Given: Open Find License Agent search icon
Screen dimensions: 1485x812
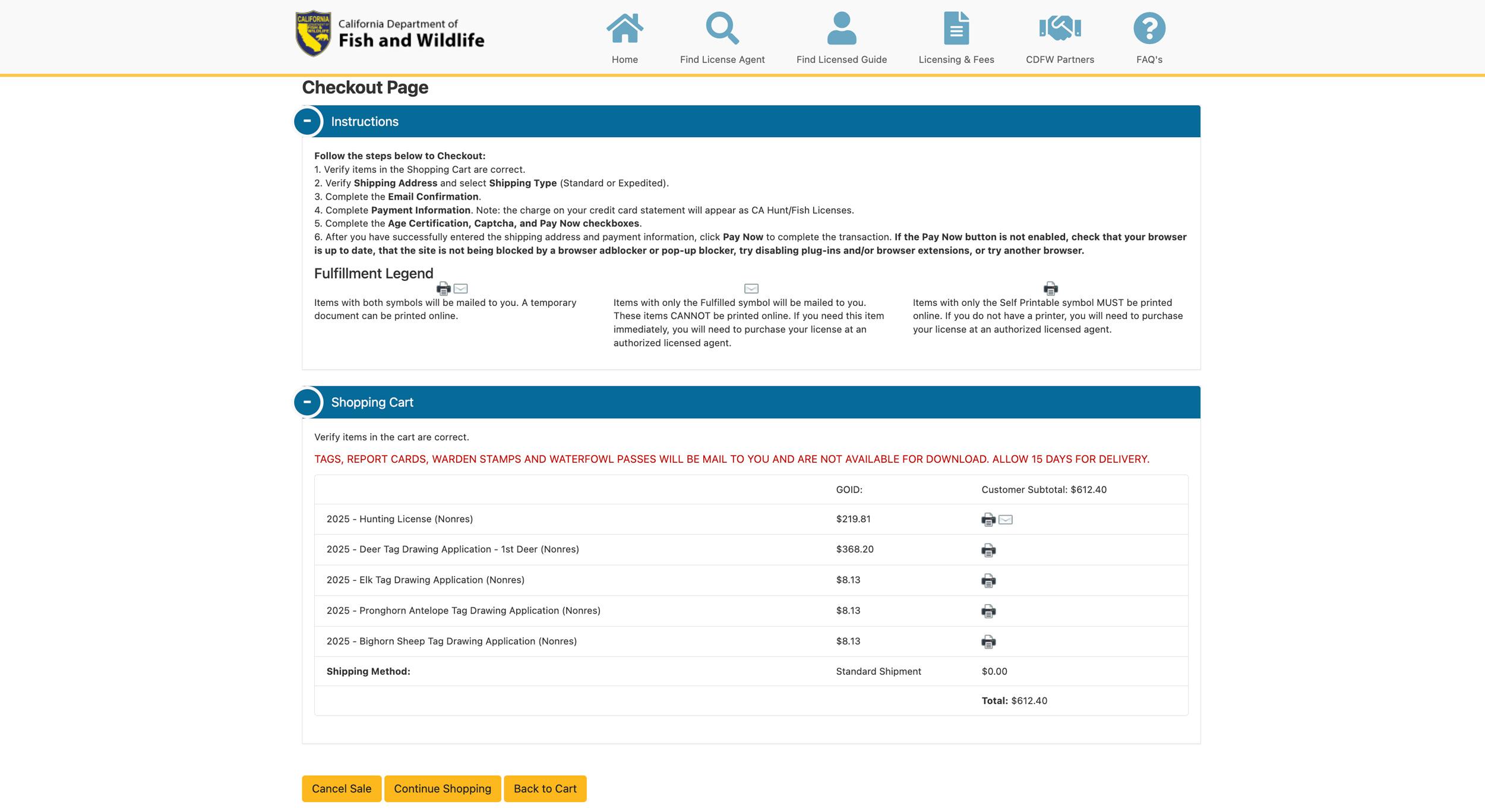Looking at the screenshot, I should pos(722,27).
